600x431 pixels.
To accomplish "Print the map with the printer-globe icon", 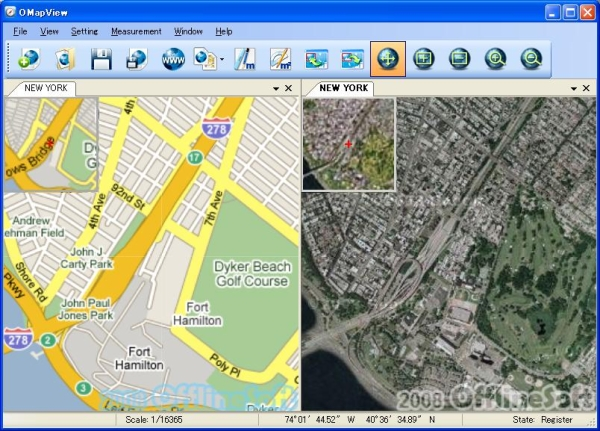I will [137, 59].
